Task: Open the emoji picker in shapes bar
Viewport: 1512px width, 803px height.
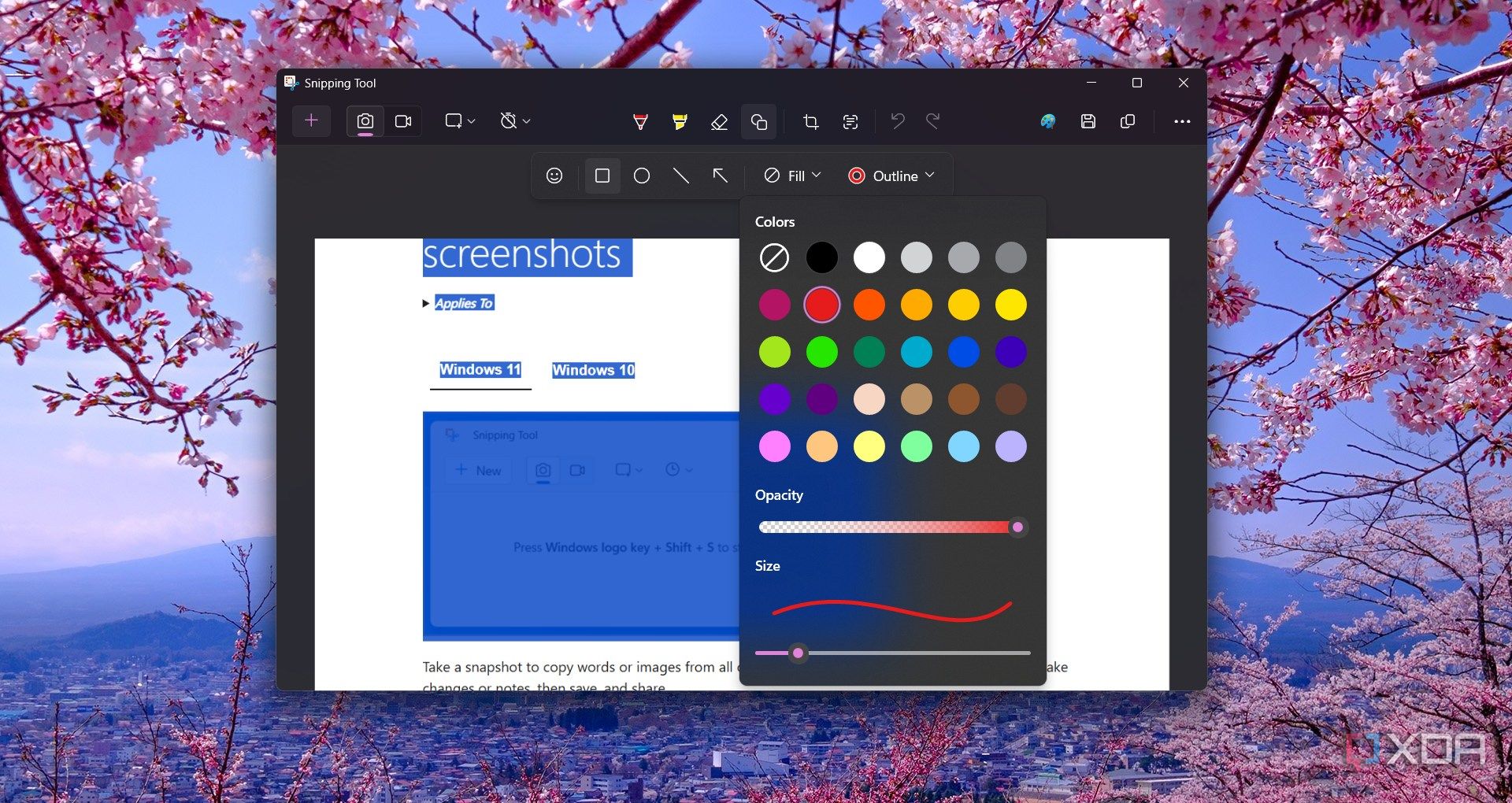Action: [554, 176]
